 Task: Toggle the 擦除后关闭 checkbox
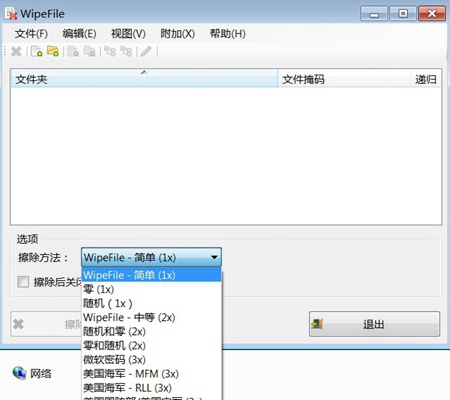coord(23,282)
